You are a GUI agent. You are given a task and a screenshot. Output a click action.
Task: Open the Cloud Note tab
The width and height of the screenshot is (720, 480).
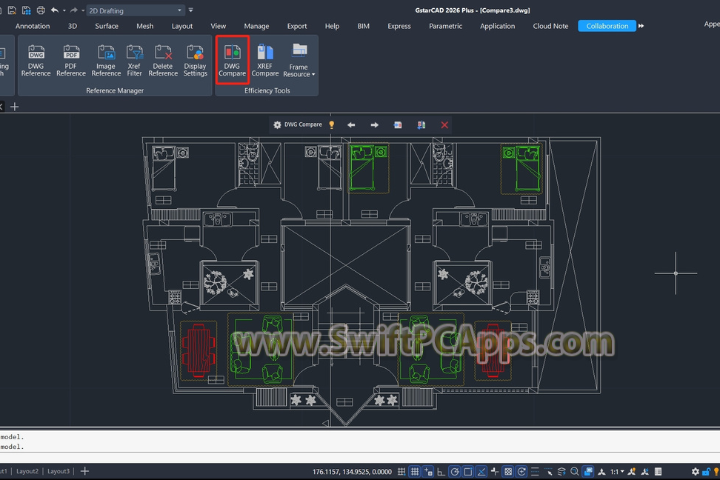[x=550, y=26]
